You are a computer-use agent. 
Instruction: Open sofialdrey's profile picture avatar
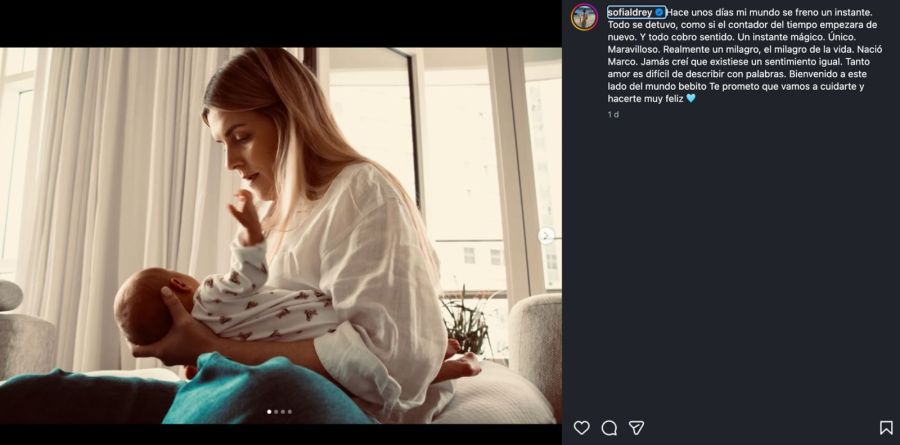click(x=584, y=17)
